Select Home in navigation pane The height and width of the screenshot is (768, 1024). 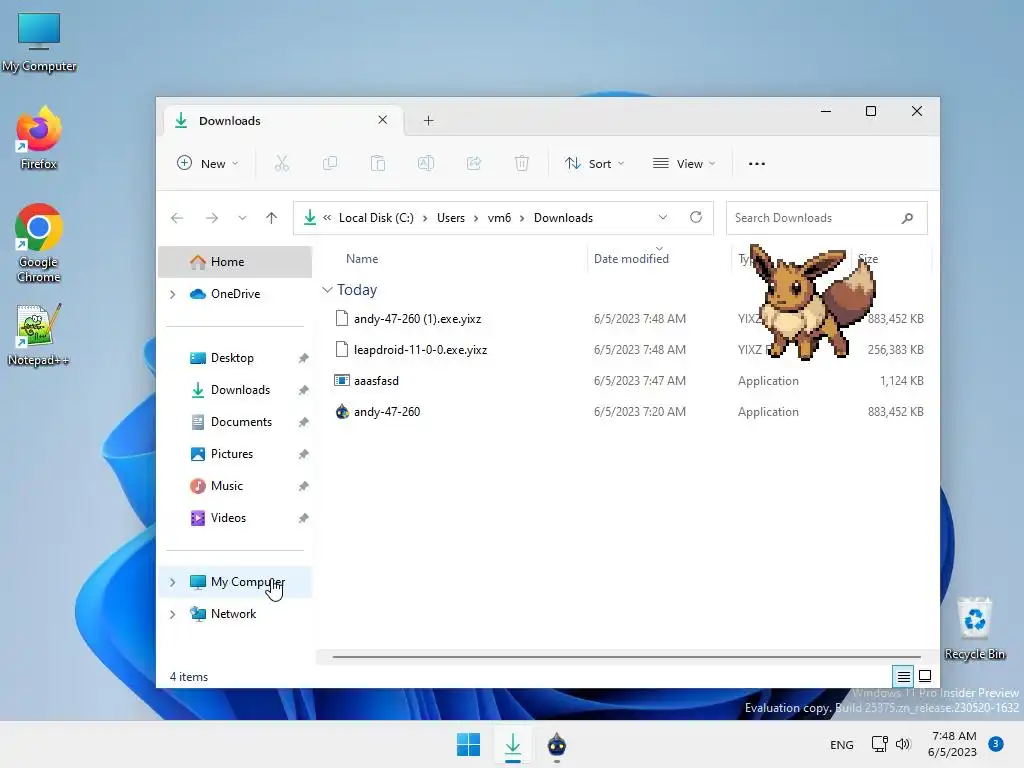pos(235,262)
